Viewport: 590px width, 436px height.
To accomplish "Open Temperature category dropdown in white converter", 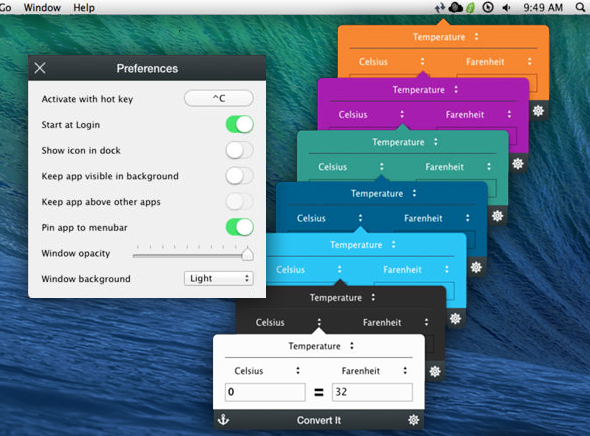I will (x=321, y=346).
